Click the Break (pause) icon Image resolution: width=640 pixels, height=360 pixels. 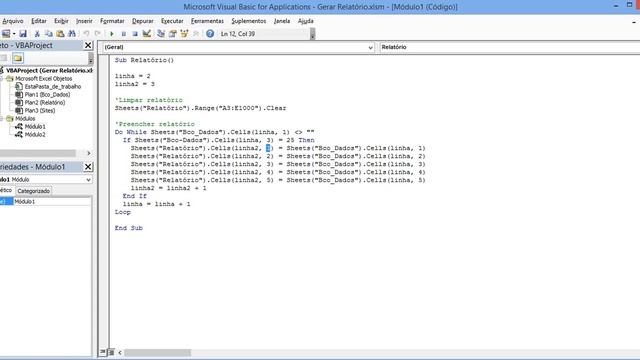pos(123,34)
